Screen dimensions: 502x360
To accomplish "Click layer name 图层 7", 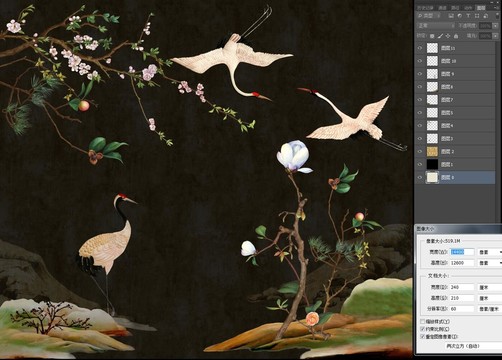I will [x=447, y=100].
